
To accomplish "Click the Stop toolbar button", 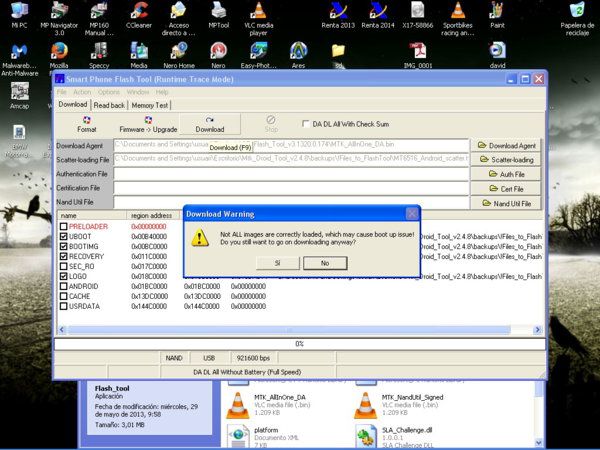I will tap(271, 124).
